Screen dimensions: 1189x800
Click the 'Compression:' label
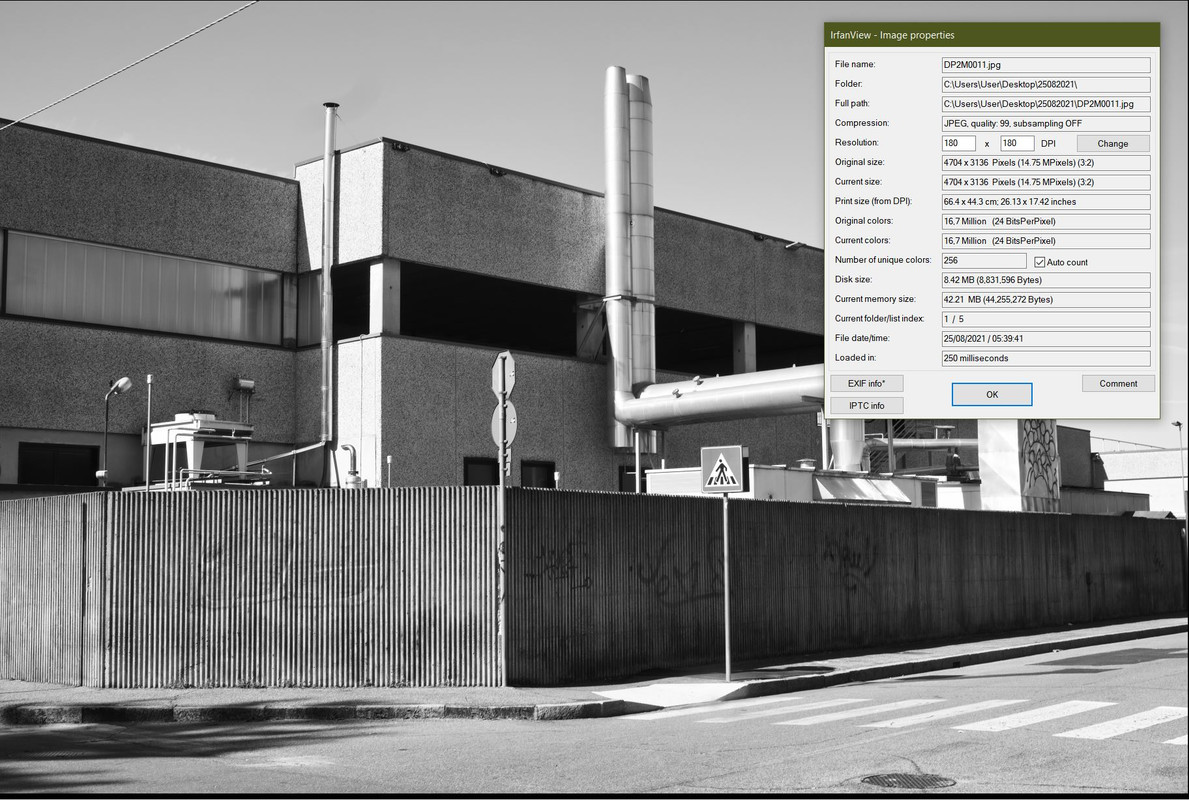(861, 123)
